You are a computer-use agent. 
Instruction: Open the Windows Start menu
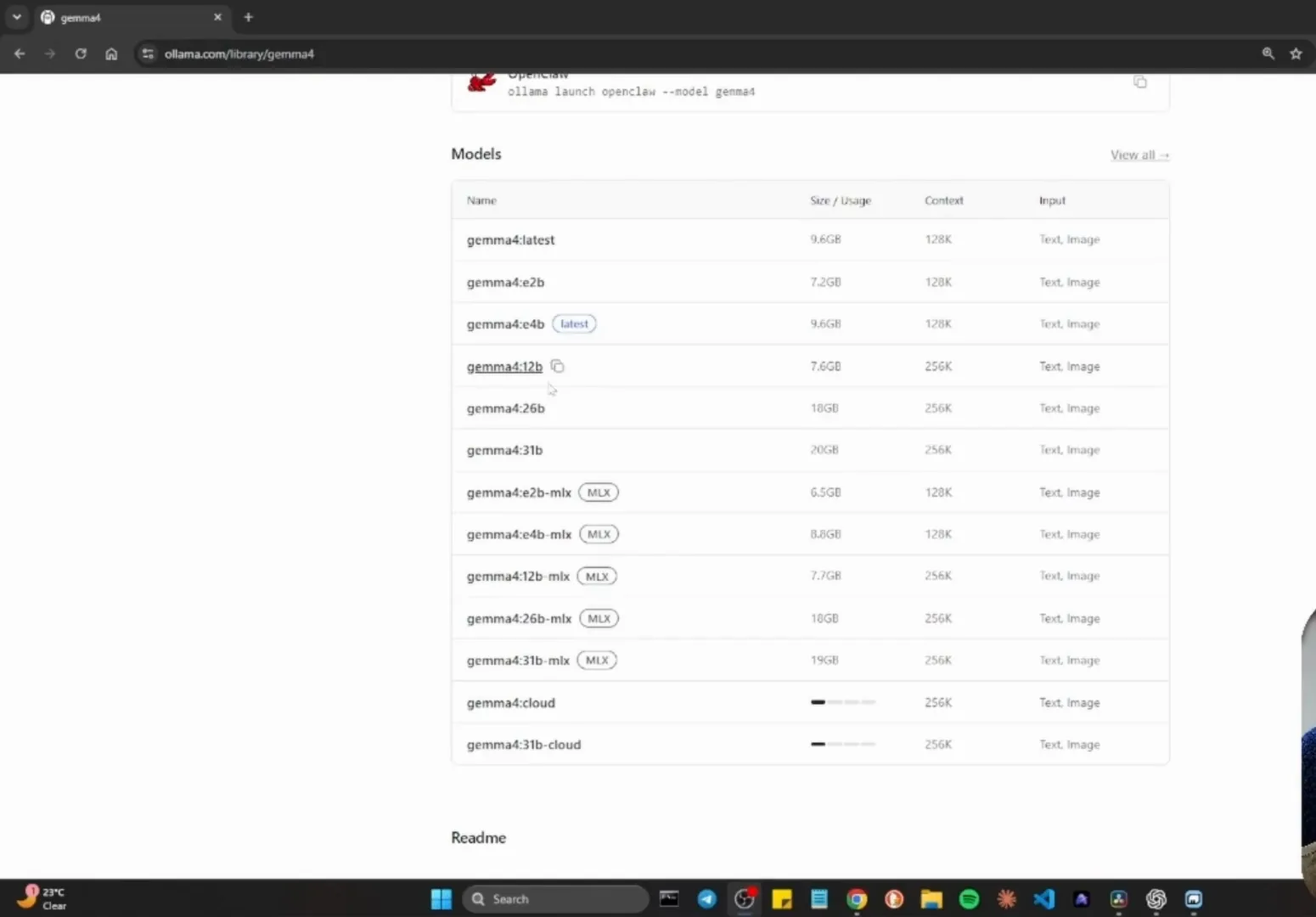[441, 899]
